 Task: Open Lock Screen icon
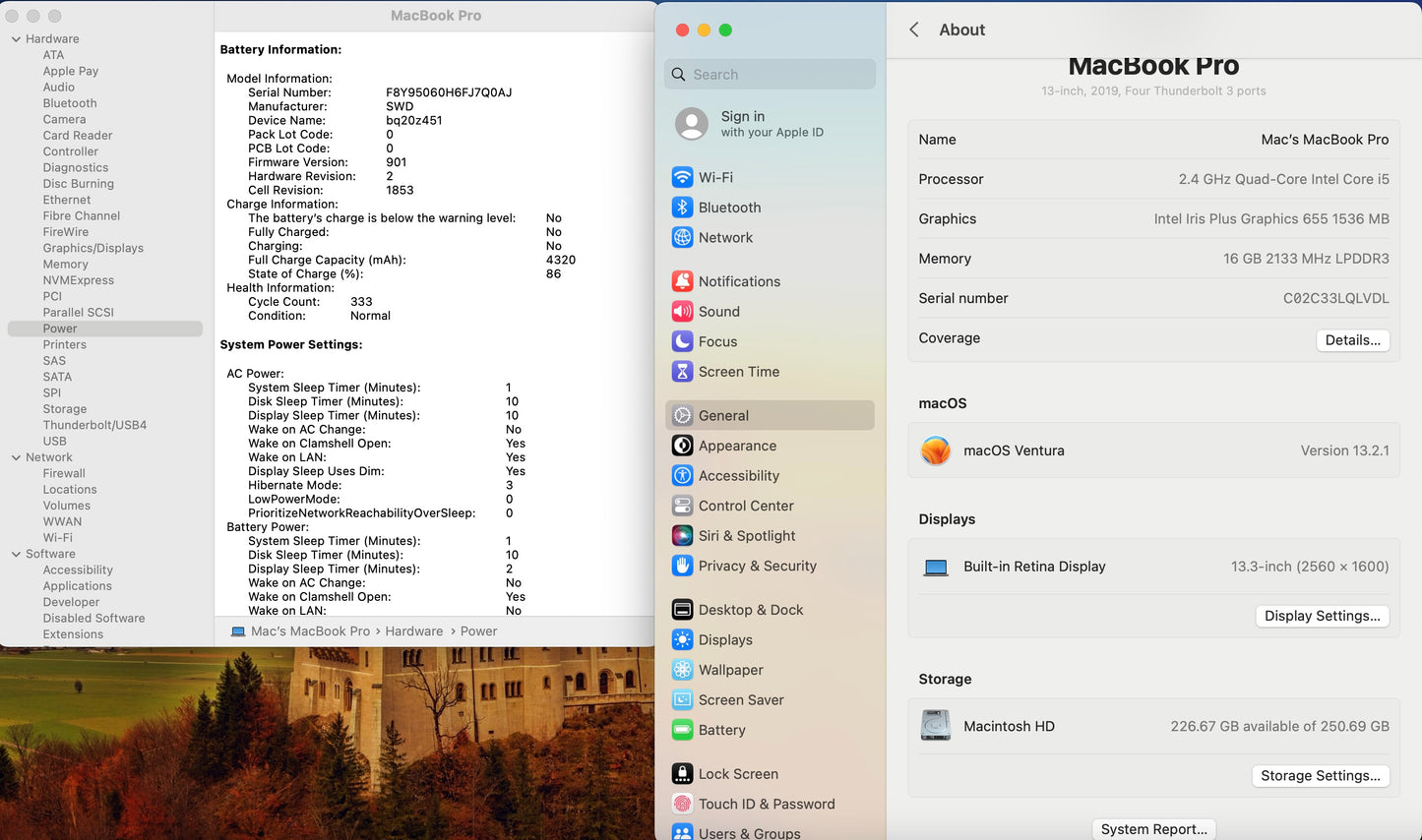coord(682,774)
